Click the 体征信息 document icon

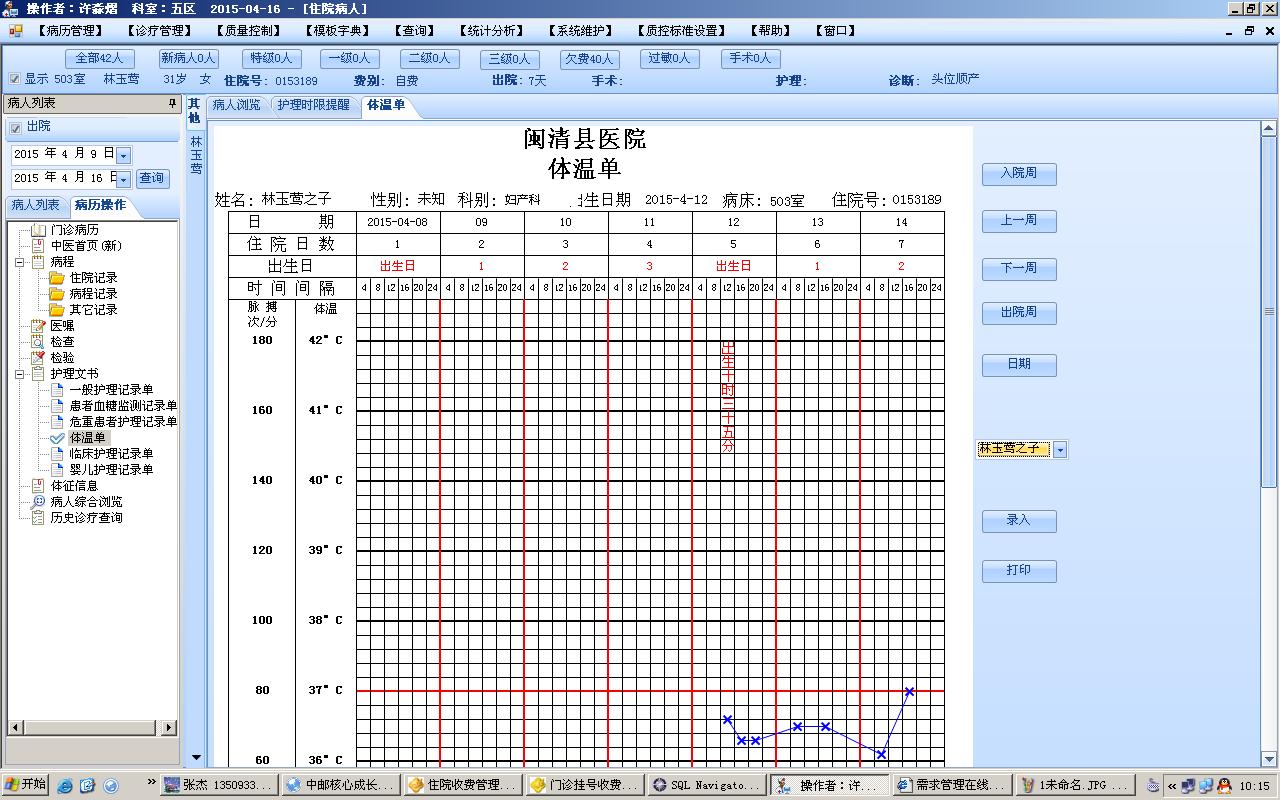[x=39, y=486]
